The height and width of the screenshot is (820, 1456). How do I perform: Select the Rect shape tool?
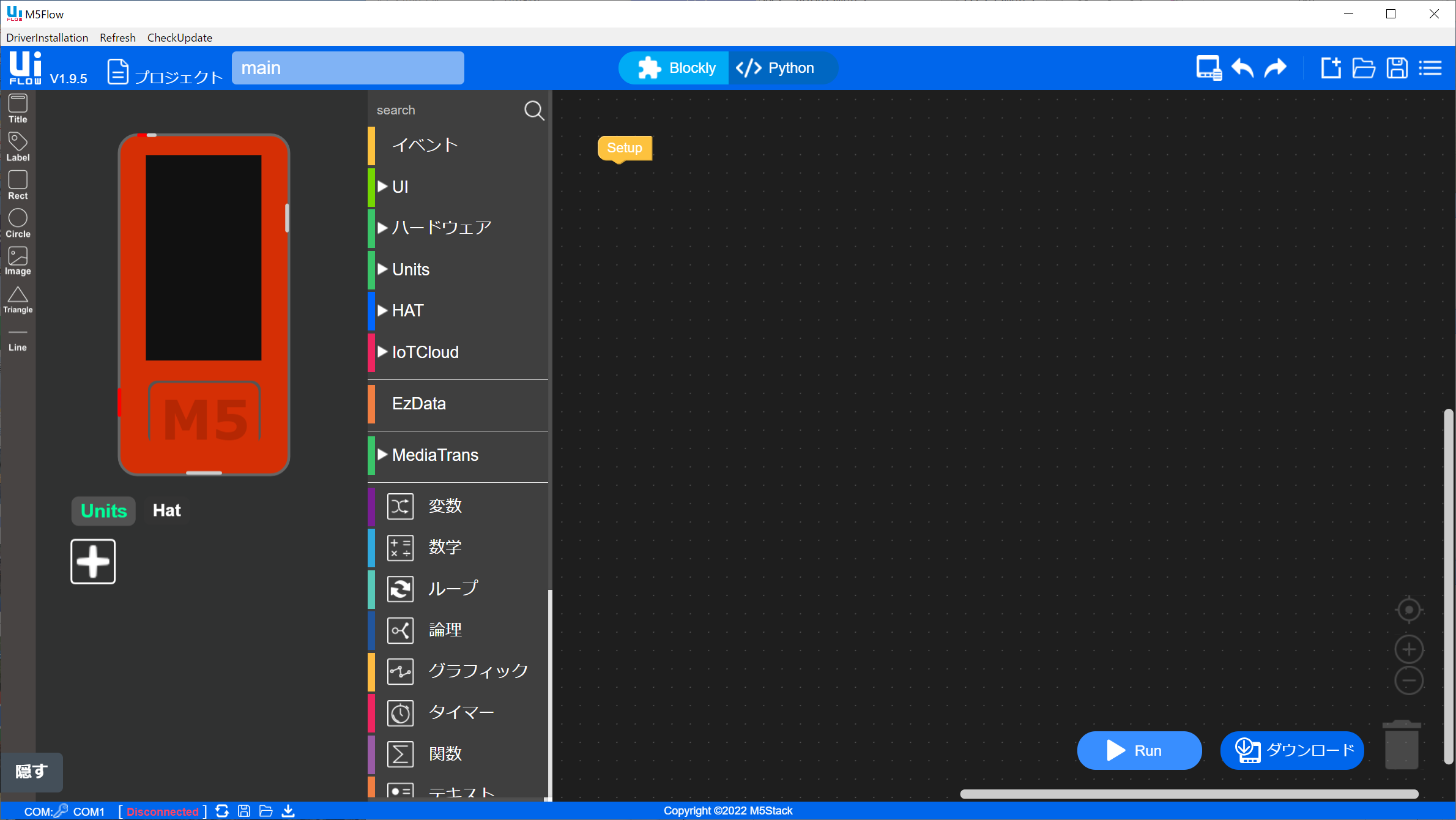pos(18,185)
